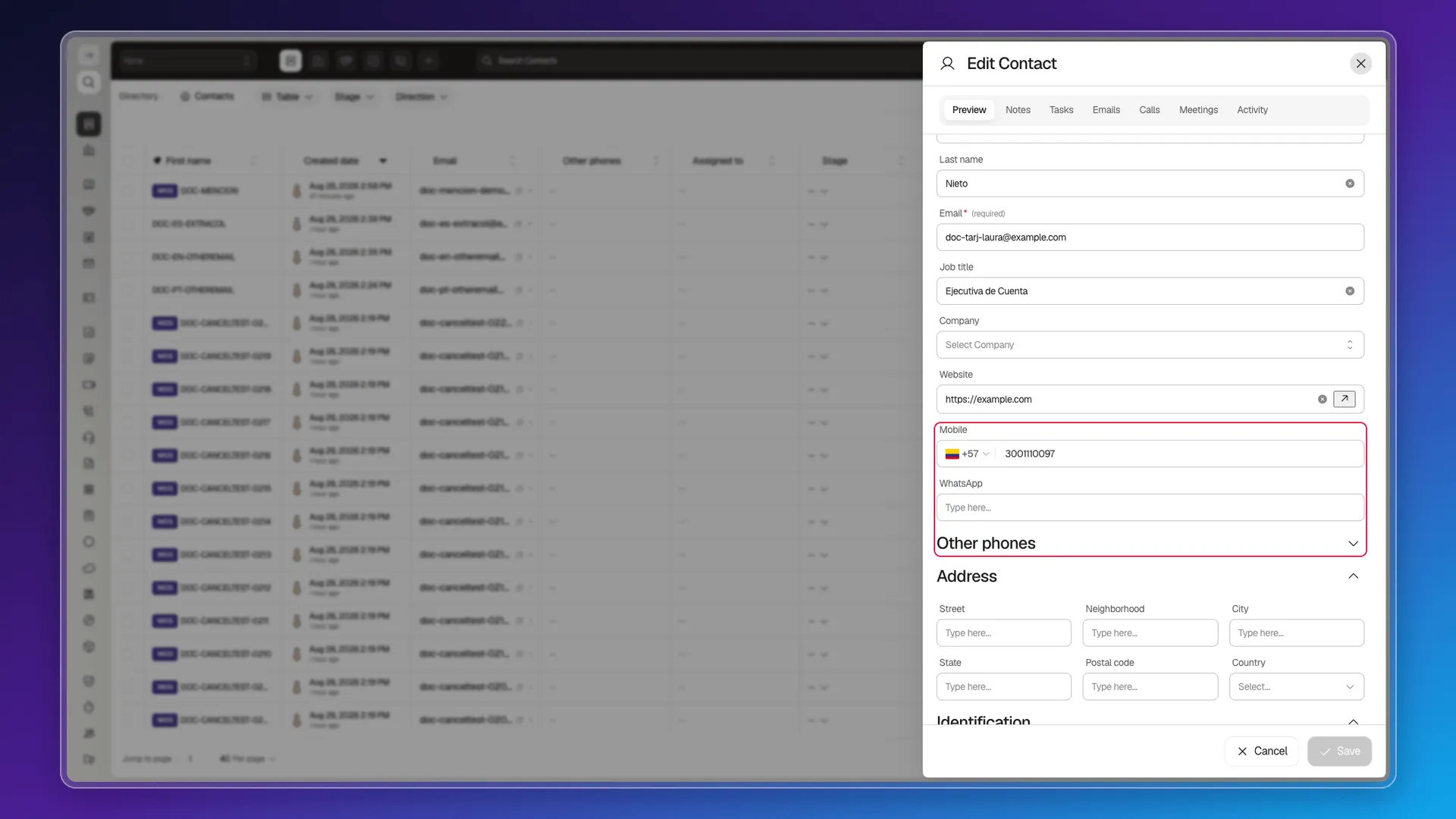Switch to the Tasks tab
Screen dimensions: 1456x819
coord(1061,110)
